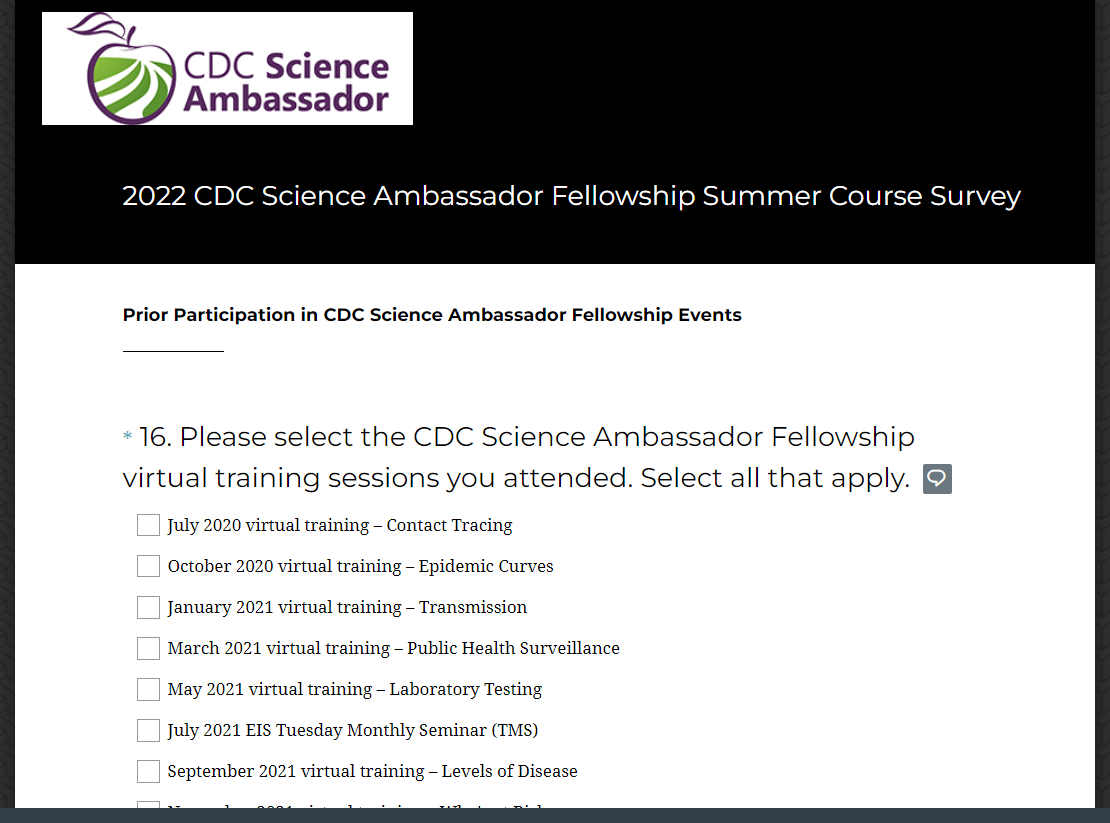Click the "Prior Participation" section heading
This screenshot has width=1110, height=823.
432,315
